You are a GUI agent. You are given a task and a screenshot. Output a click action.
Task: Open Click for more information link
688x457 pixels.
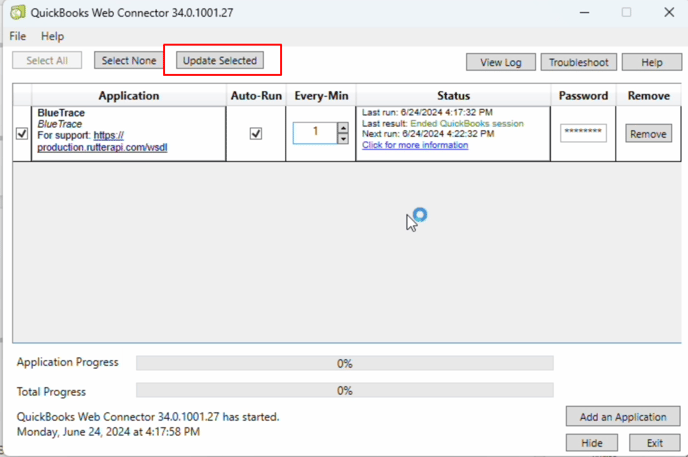tap(415, 145)
